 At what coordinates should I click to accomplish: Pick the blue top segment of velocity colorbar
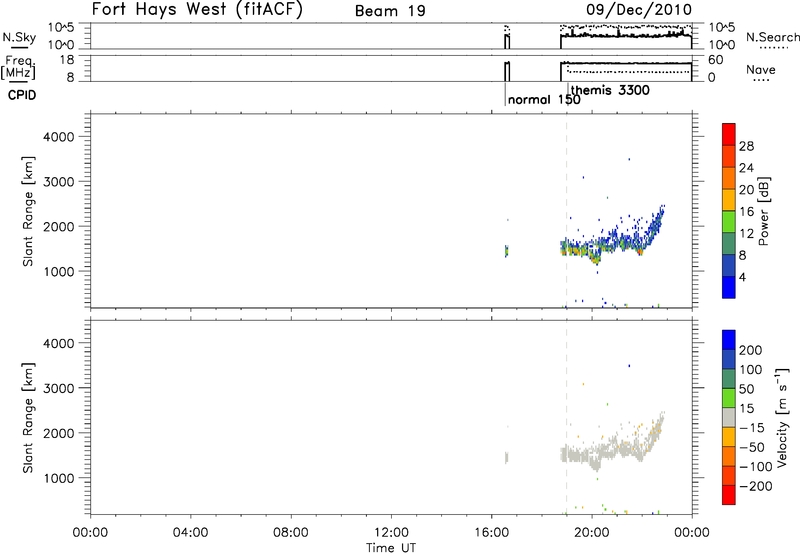[729, 340]
